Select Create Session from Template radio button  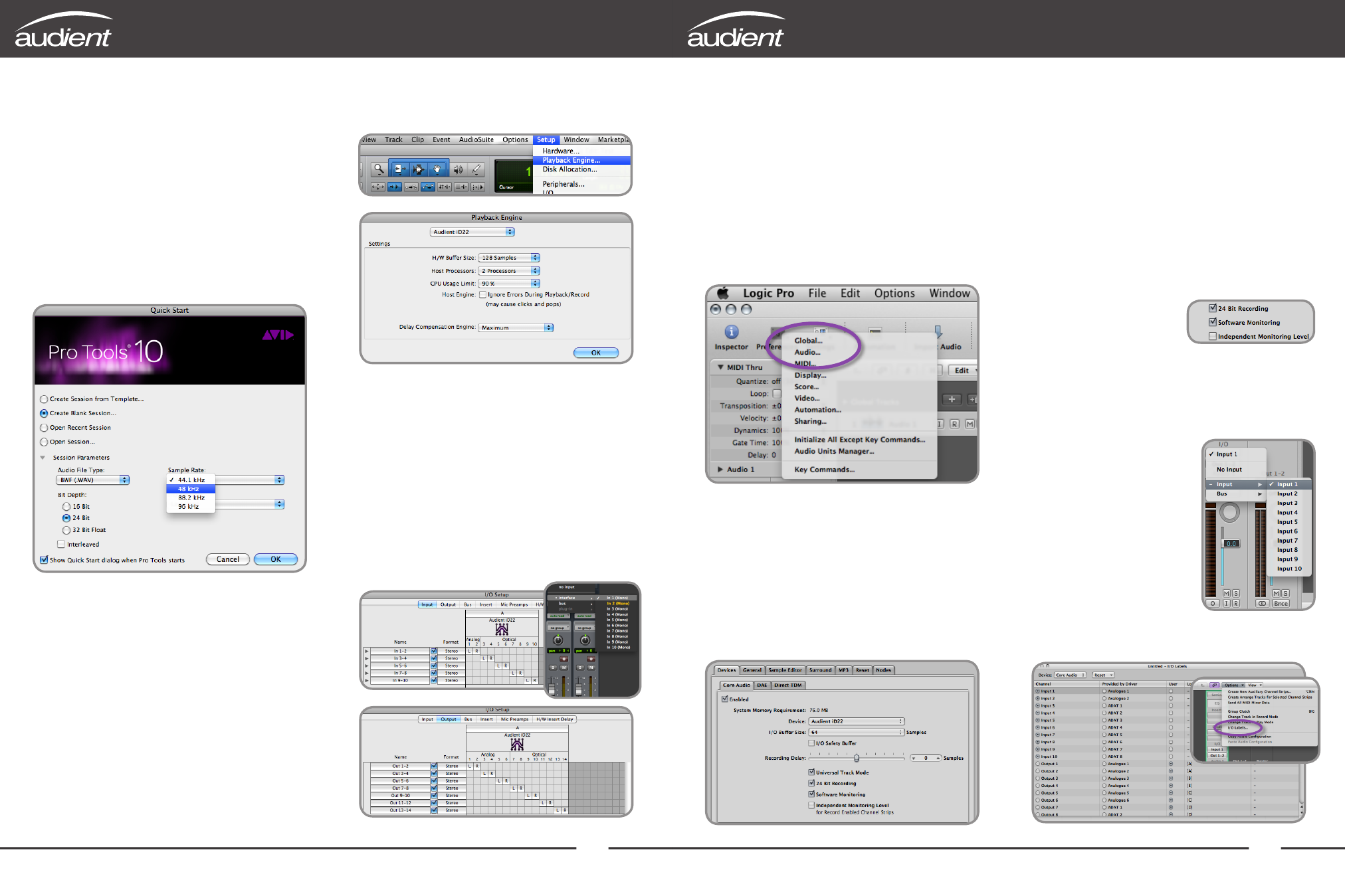pos(44,399)
